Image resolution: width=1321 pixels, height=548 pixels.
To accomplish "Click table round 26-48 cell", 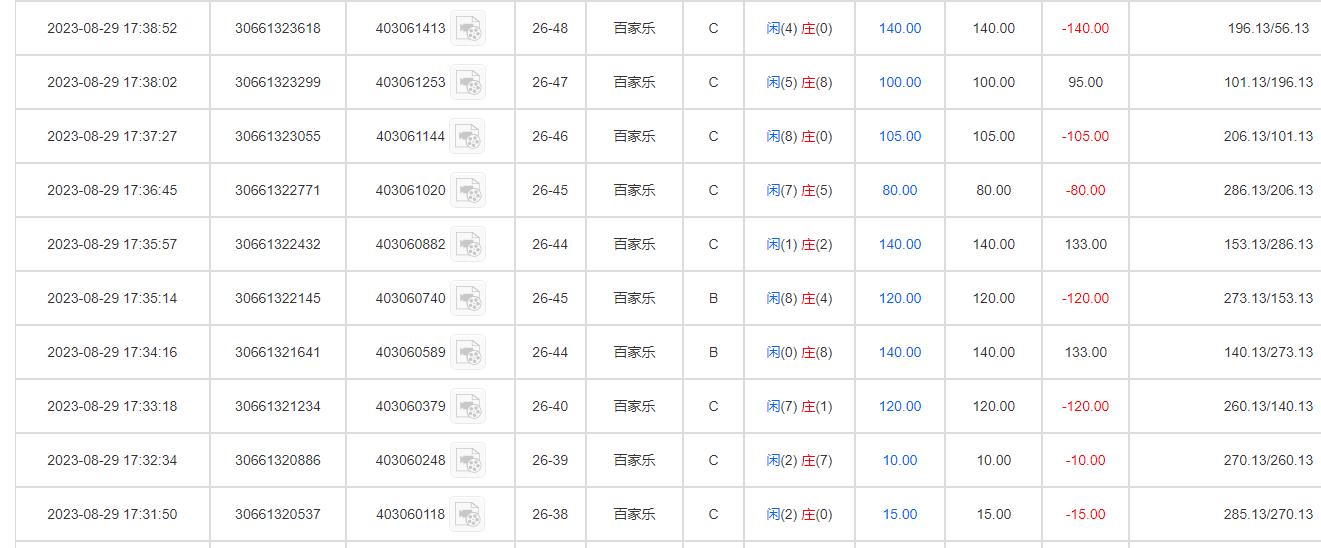I will (550, 29).
